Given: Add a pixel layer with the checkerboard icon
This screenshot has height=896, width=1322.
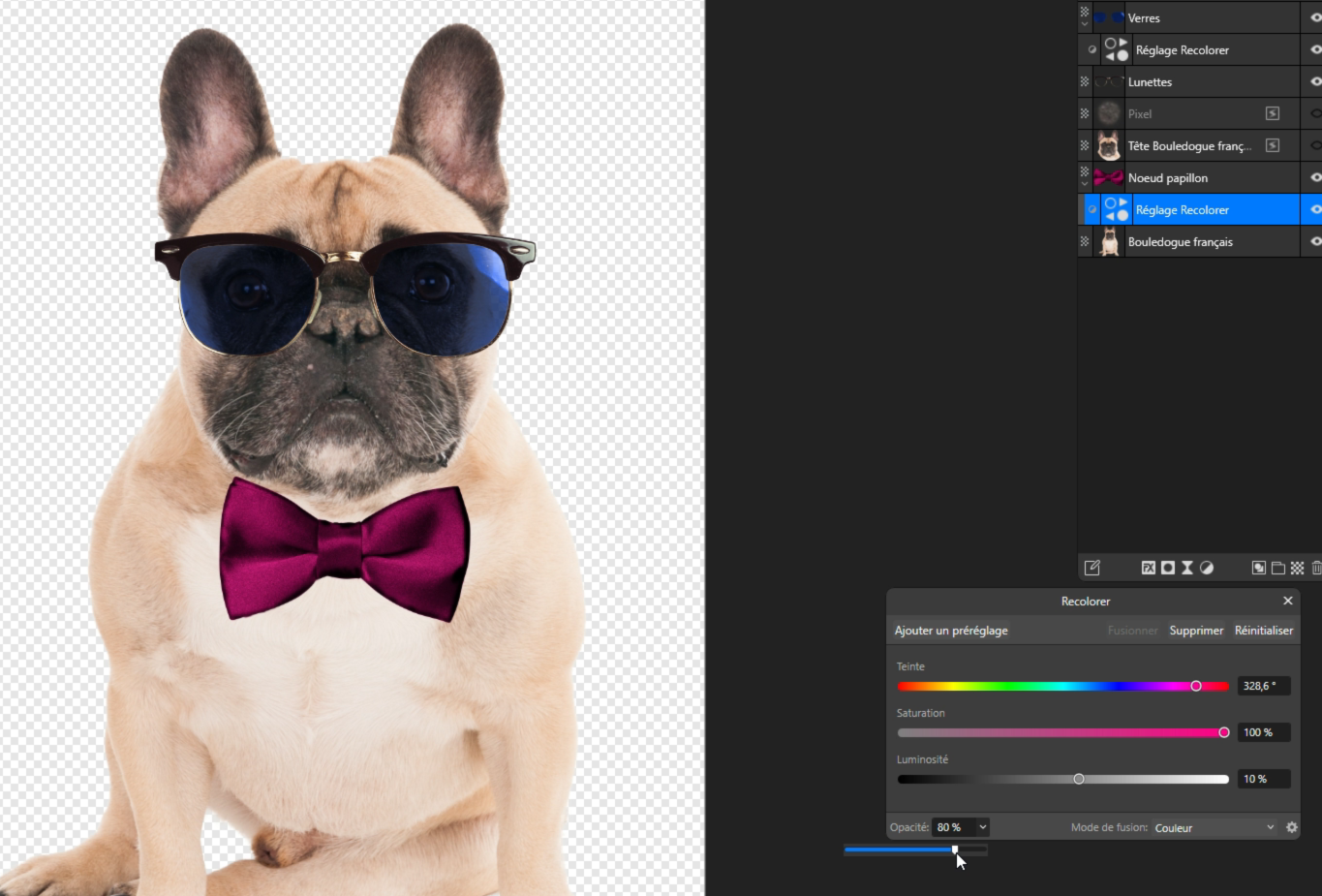Looking at the screenshot, I should (1297, 568).
